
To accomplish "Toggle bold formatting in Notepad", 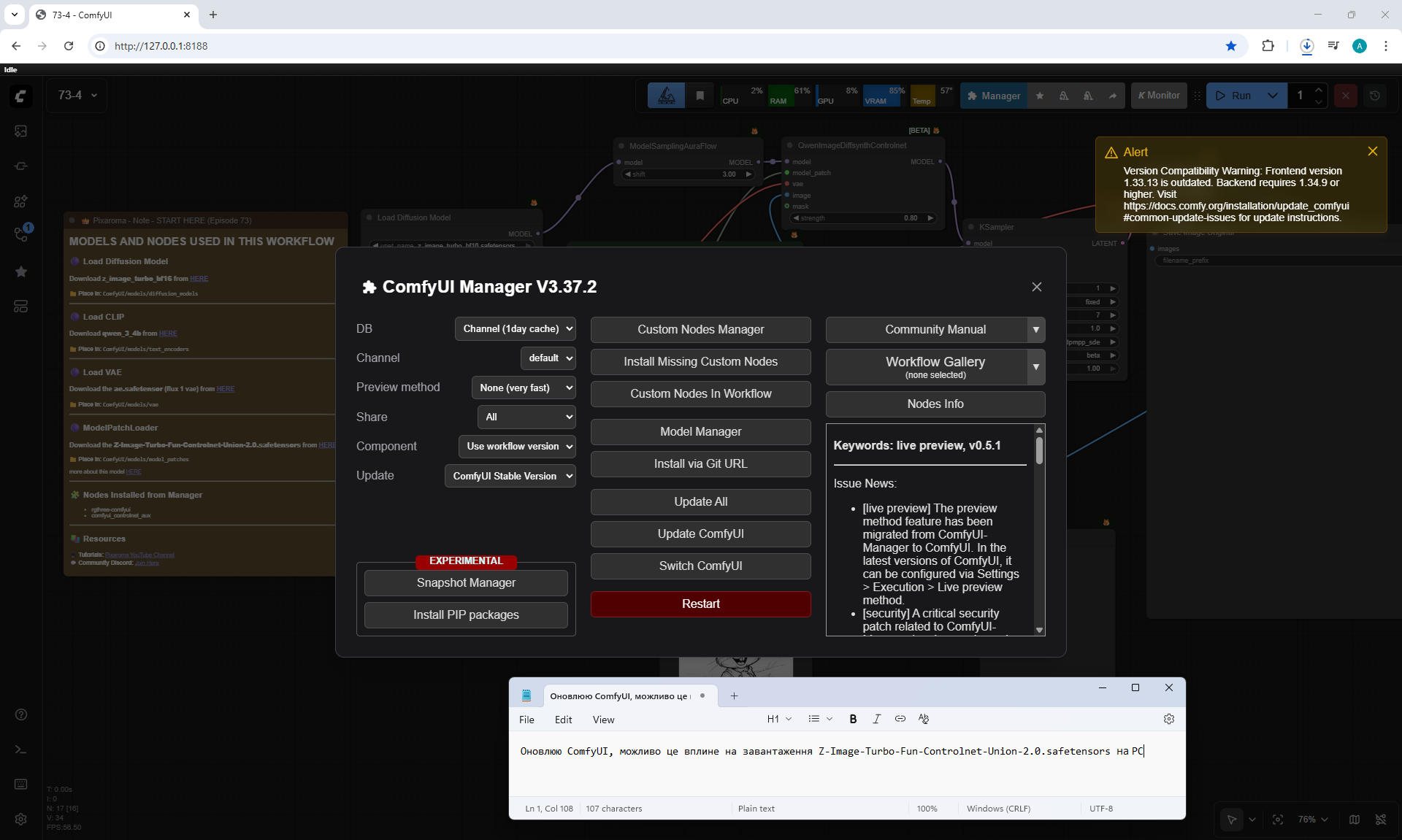I will pyautogui.click(x=853, y=719).
